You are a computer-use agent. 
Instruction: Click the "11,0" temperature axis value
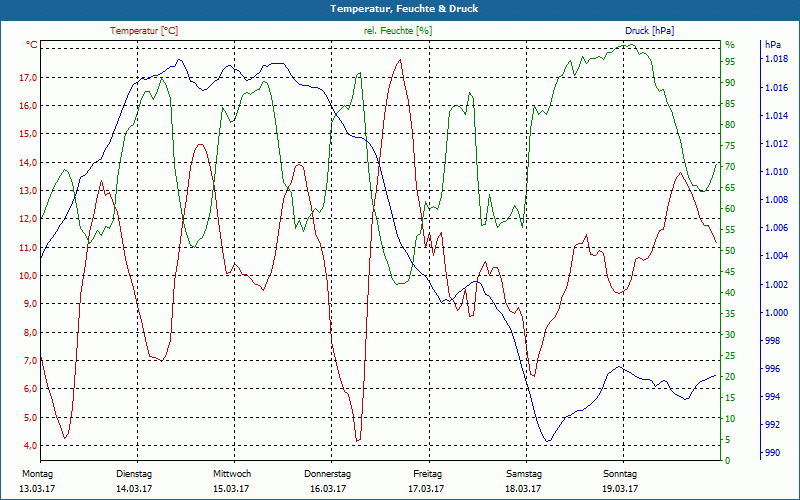[29, 247]
